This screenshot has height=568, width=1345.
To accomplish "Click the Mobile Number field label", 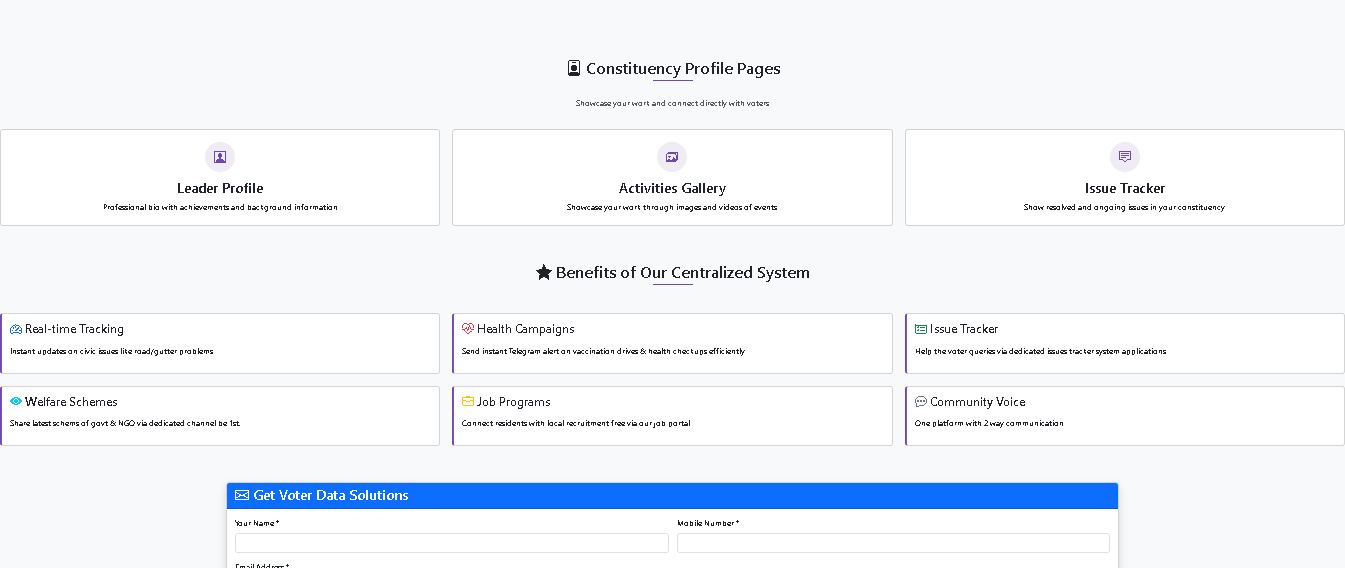I will coord(708,523).
